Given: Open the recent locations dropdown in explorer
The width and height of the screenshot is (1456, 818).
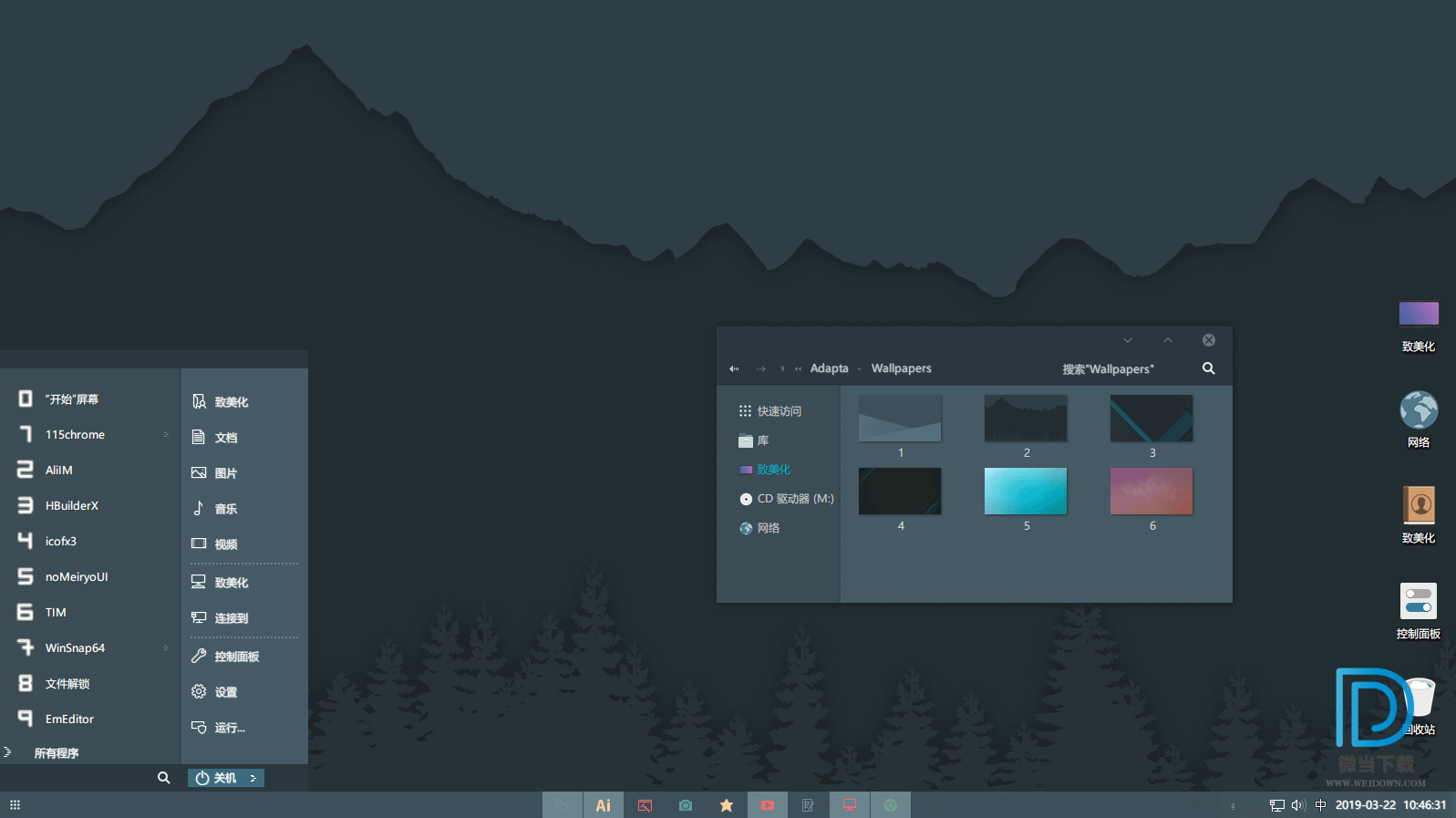Looking at the screenshot, I should pos(782,369).
